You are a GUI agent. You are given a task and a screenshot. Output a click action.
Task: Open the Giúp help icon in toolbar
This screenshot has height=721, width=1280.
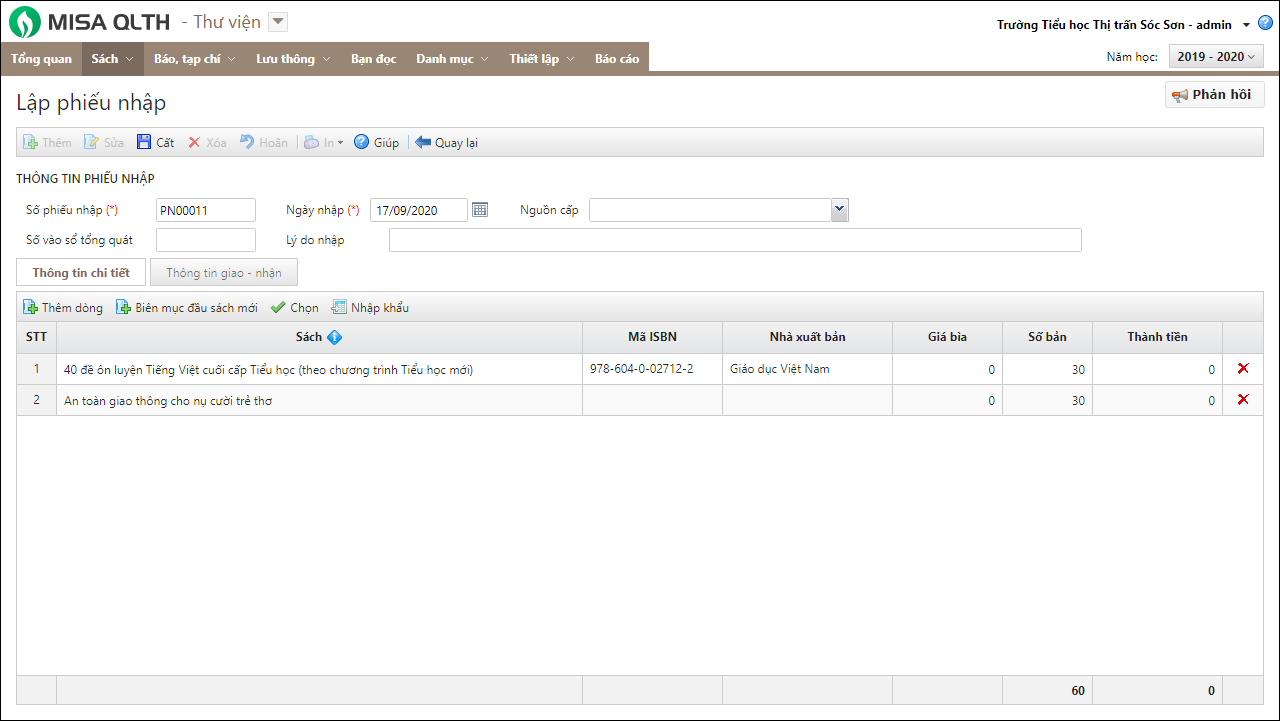(362, 143)
